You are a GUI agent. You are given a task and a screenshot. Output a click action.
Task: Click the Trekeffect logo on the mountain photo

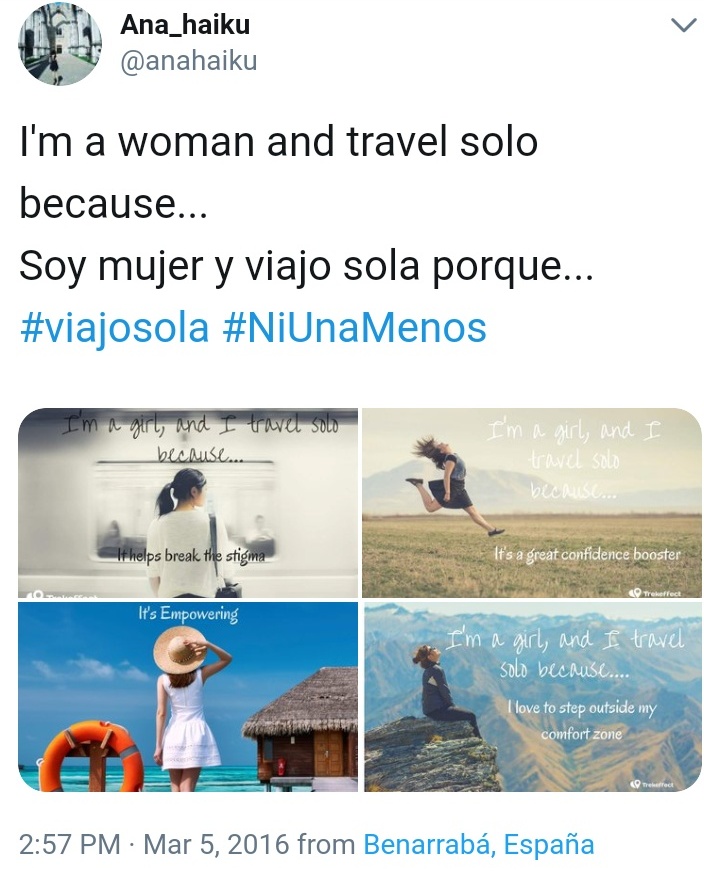(x=652, y=784)
